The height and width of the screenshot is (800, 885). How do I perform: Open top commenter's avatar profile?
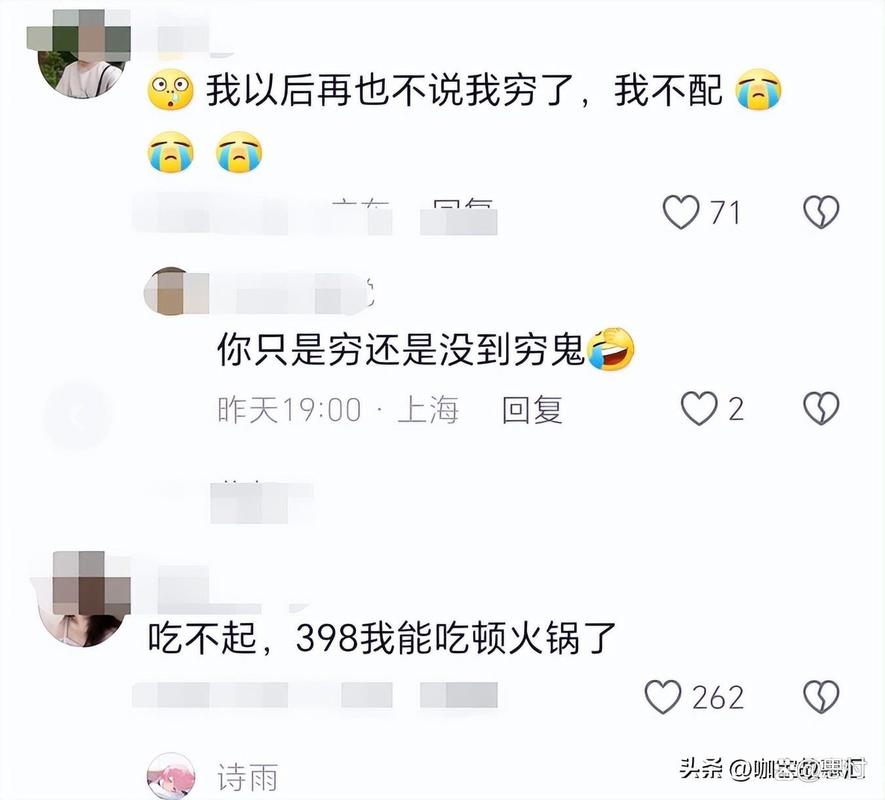coord(82,55)
